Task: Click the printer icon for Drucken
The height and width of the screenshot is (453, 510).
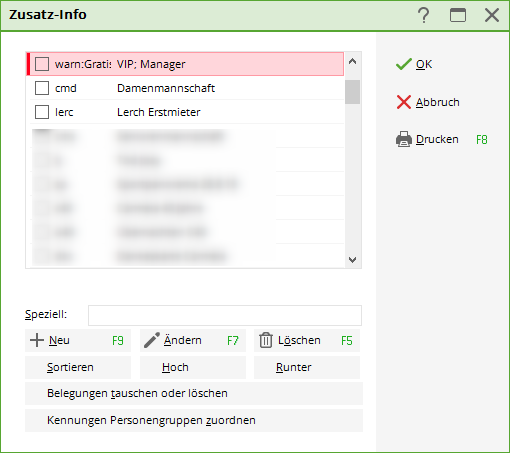Action: [x=404, y=139]
